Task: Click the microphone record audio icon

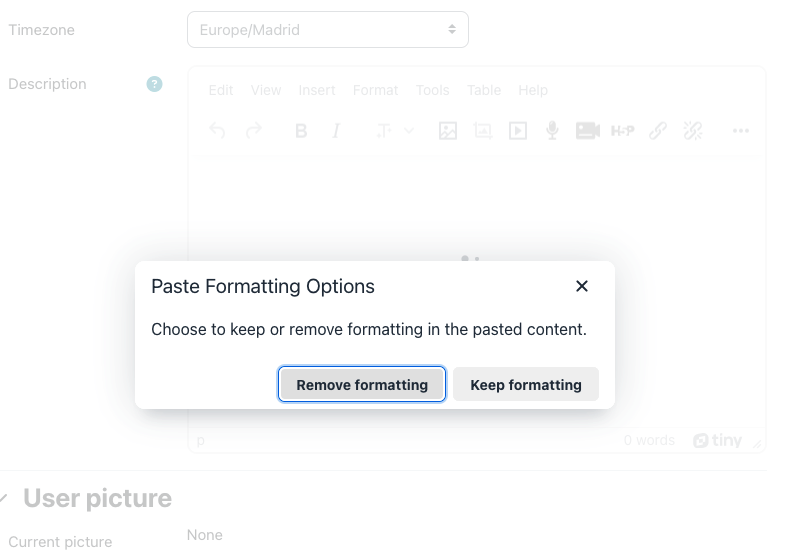Action: pyautogui.click(x=553, y=131)
